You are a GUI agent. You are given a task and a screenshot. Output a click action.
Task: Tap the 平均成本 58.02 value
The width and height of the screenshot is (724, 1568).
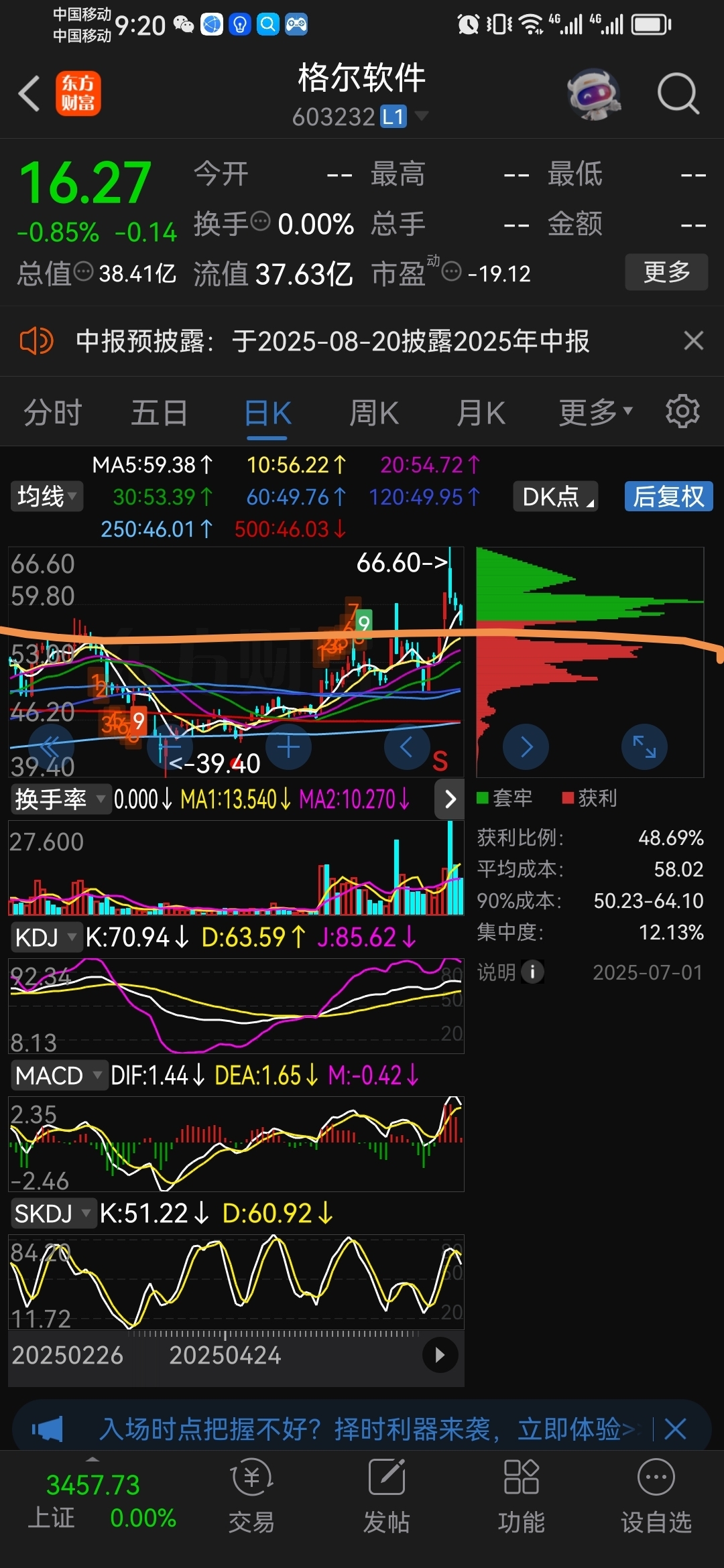coord(678,869)
